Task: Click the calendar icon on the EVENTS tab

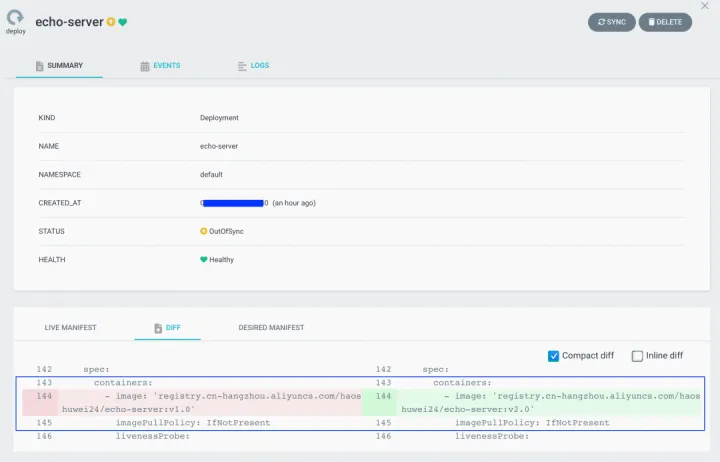Action: pos(145,66)
